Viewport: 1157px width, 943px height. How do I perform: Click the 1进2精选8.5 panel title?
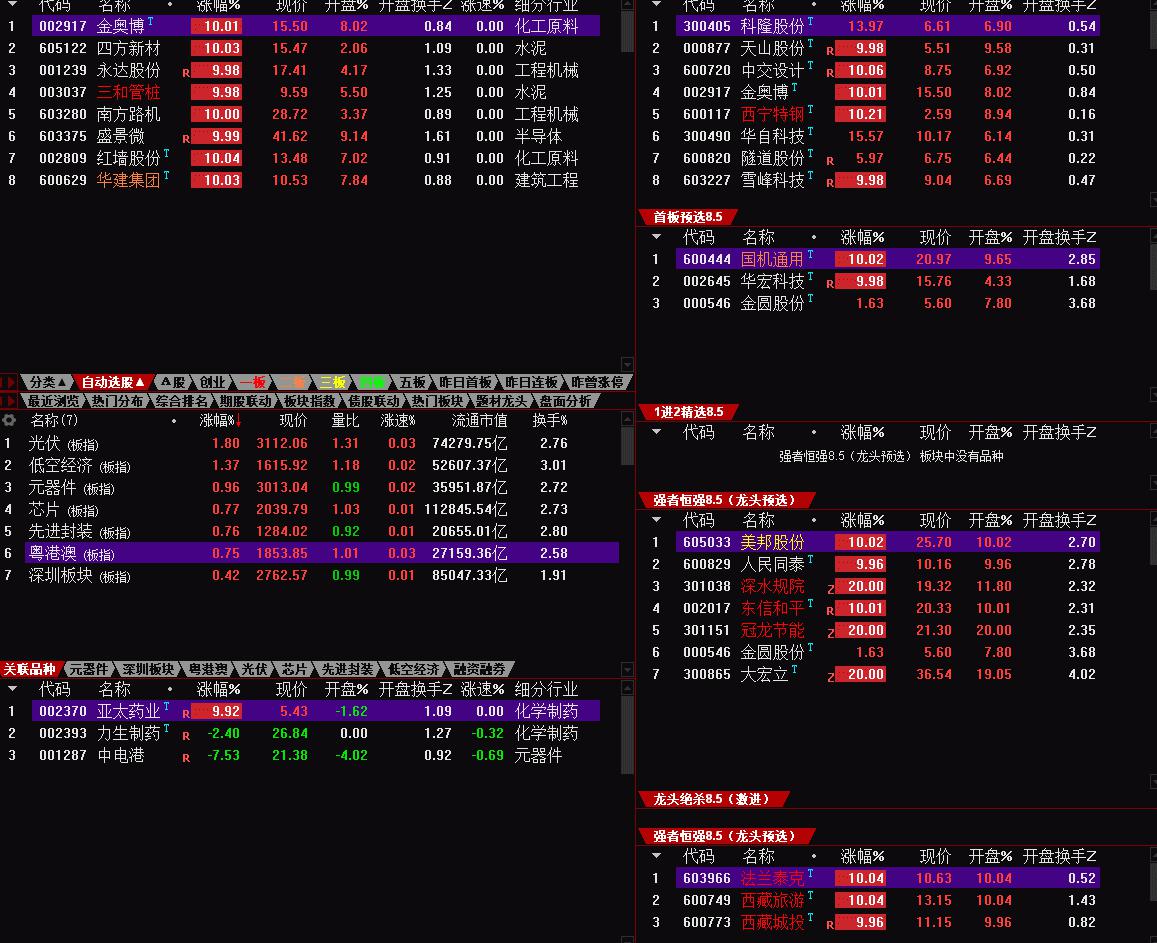coord(688,412)
